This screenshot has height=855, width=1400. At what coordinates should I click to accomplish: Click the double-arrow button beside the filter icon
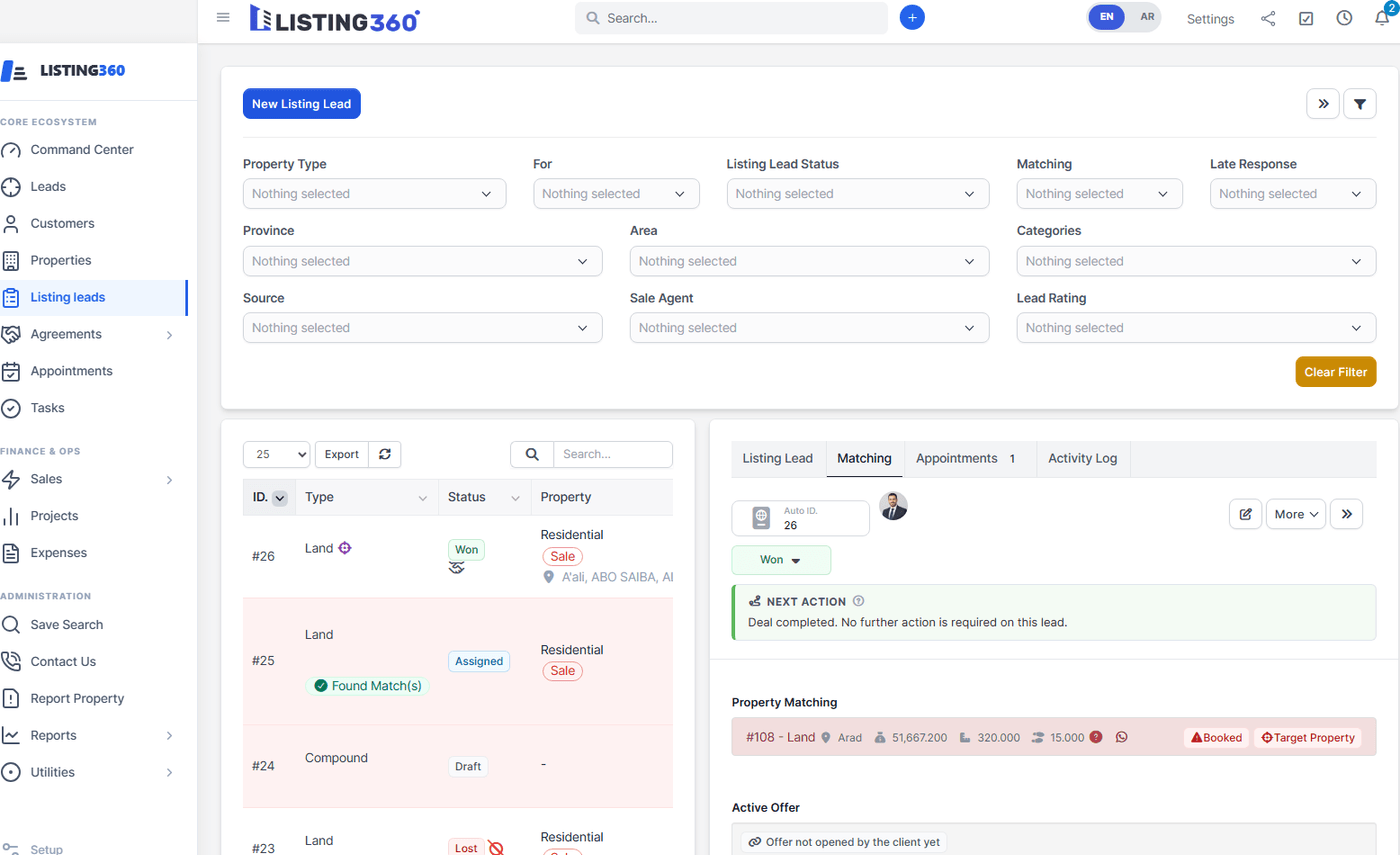1323,103
